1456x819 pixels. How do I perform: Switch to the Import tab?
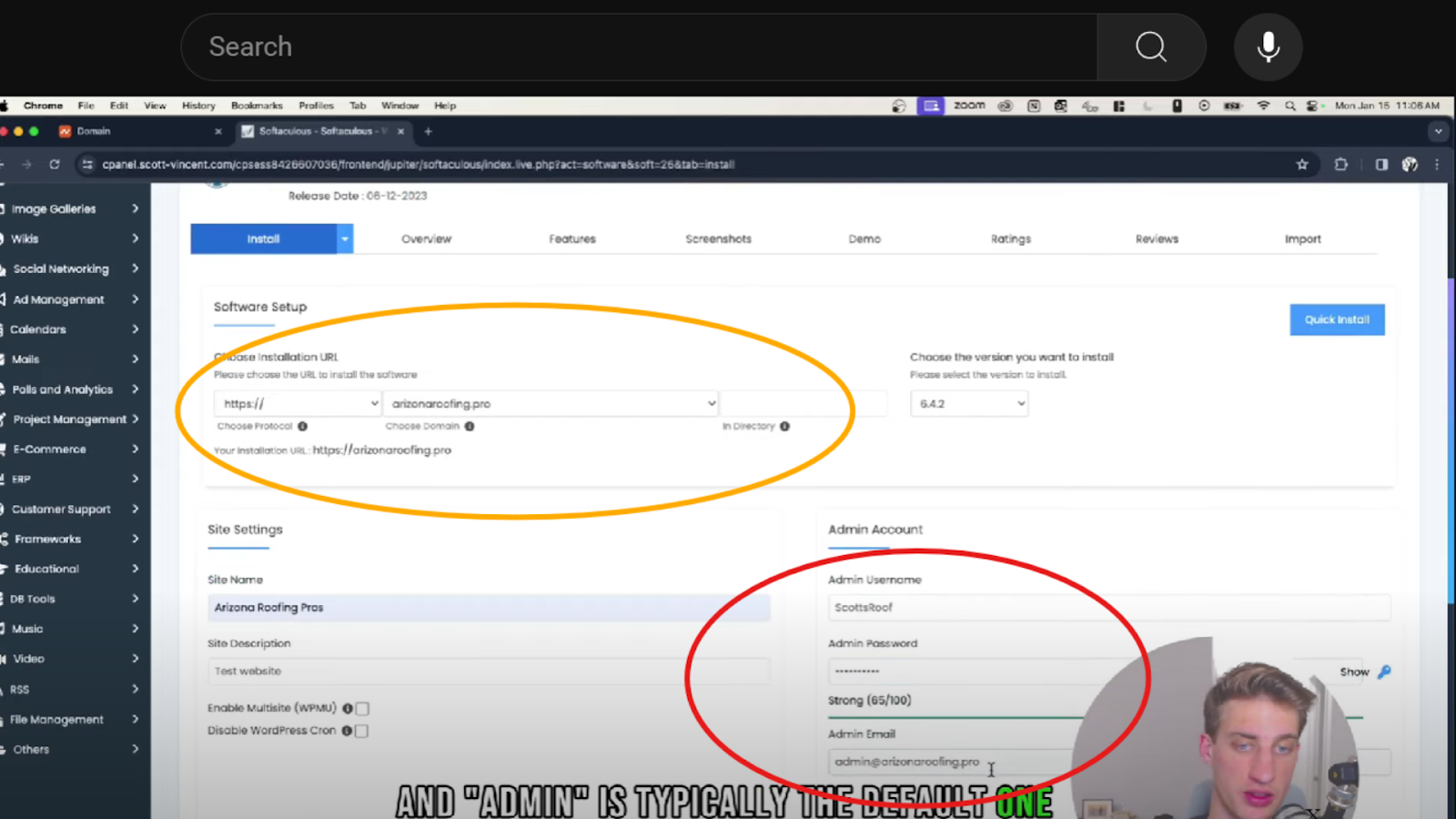tap(1302, 238)
